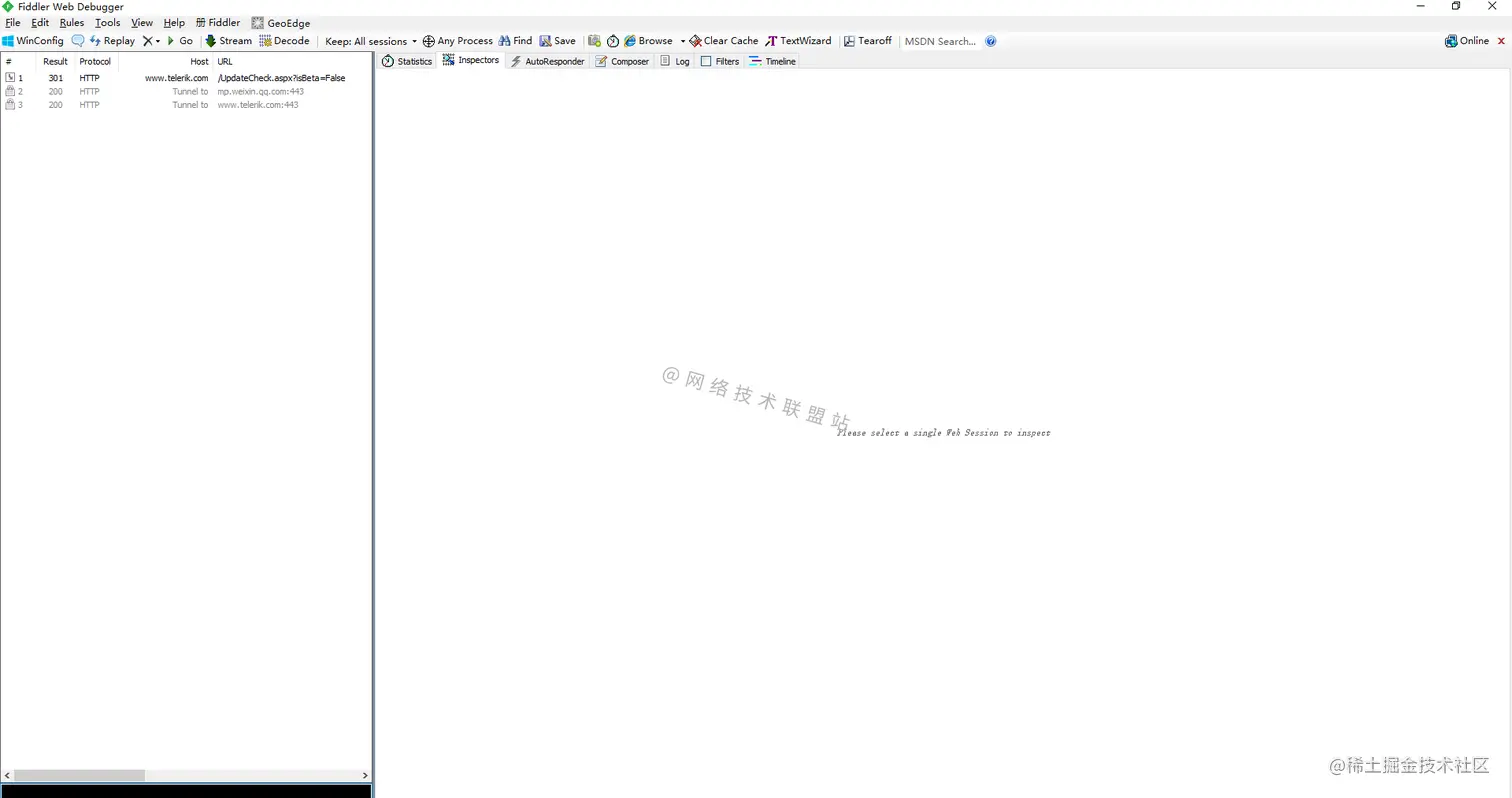
Task: Toggle Stream mode in toolbar
Action: (229, 41)
